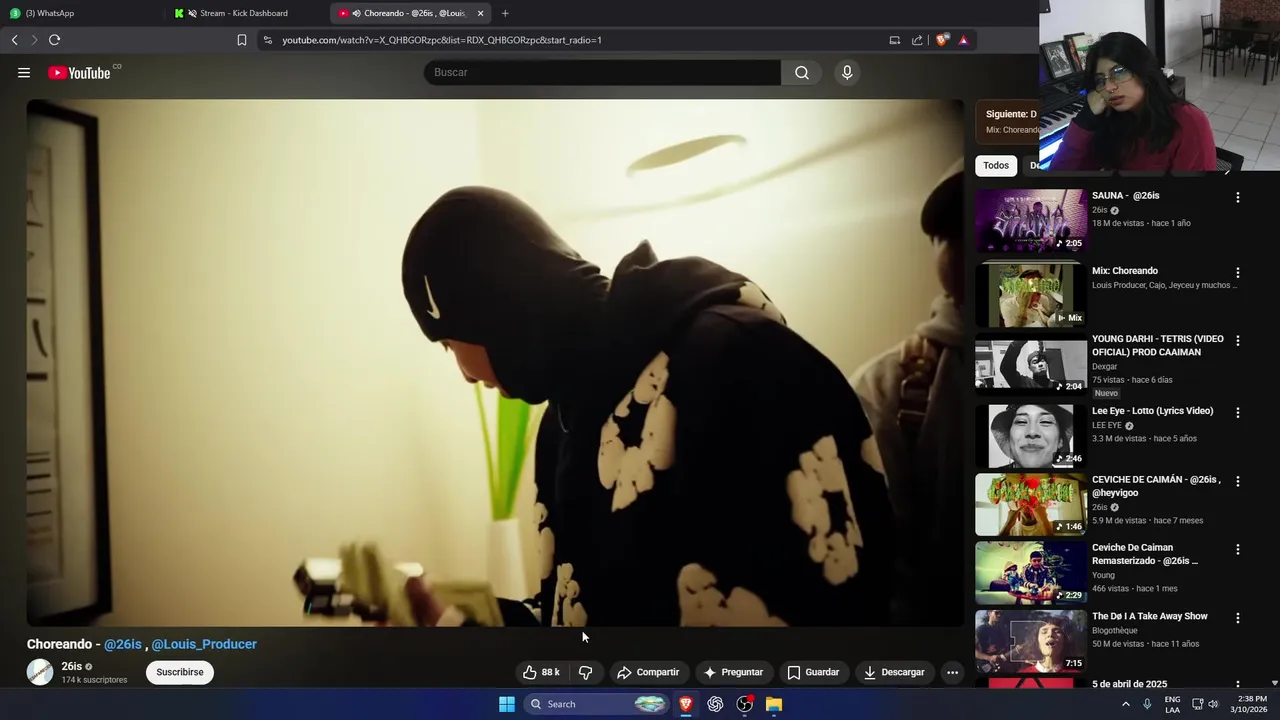Click the Blogothèque channel name
Viewport: 1280px width, 720px height.
pos(1117,630)
